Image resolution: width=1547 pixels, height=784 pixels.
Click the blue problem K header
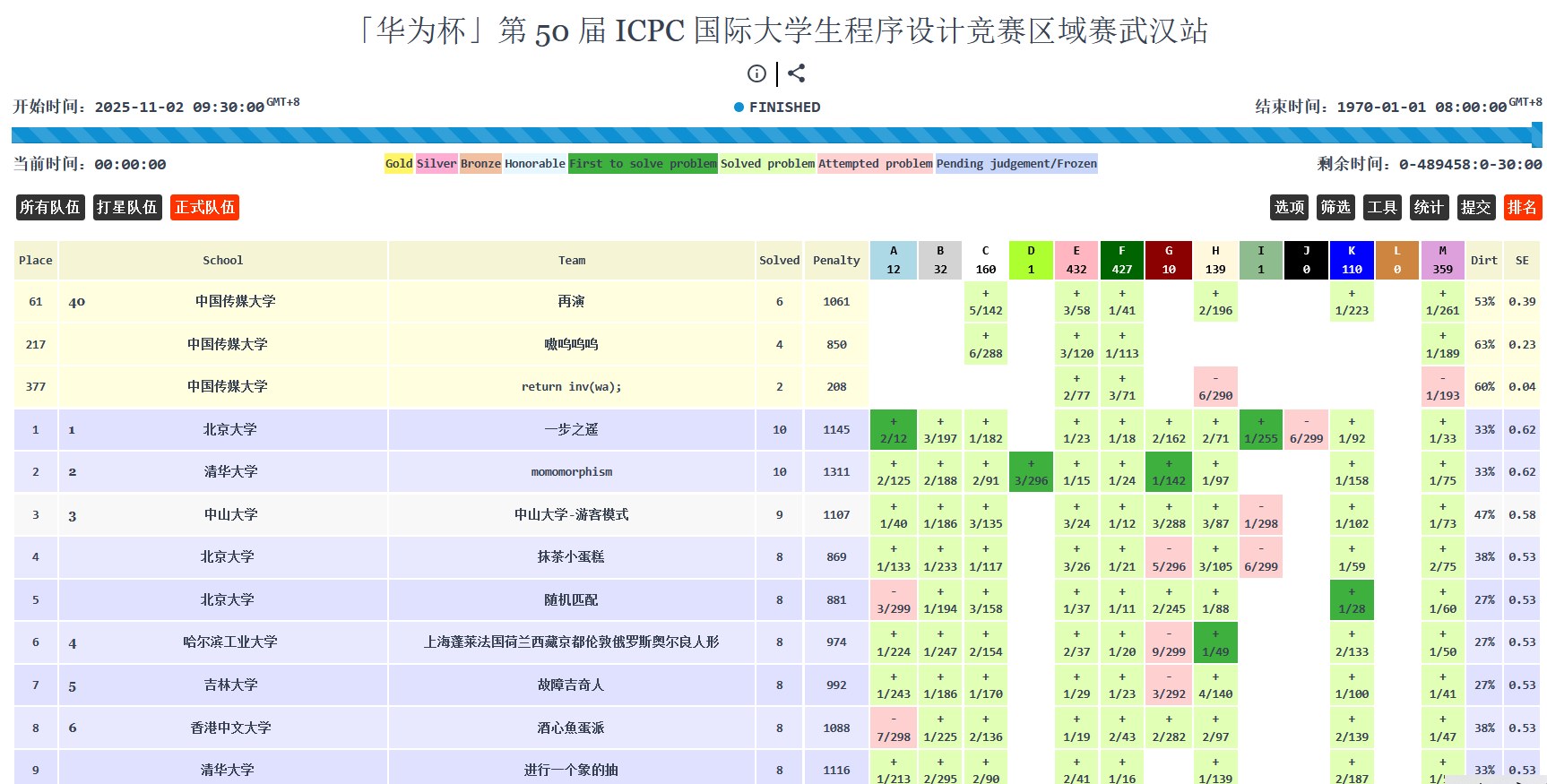[x=1352, y=260]
